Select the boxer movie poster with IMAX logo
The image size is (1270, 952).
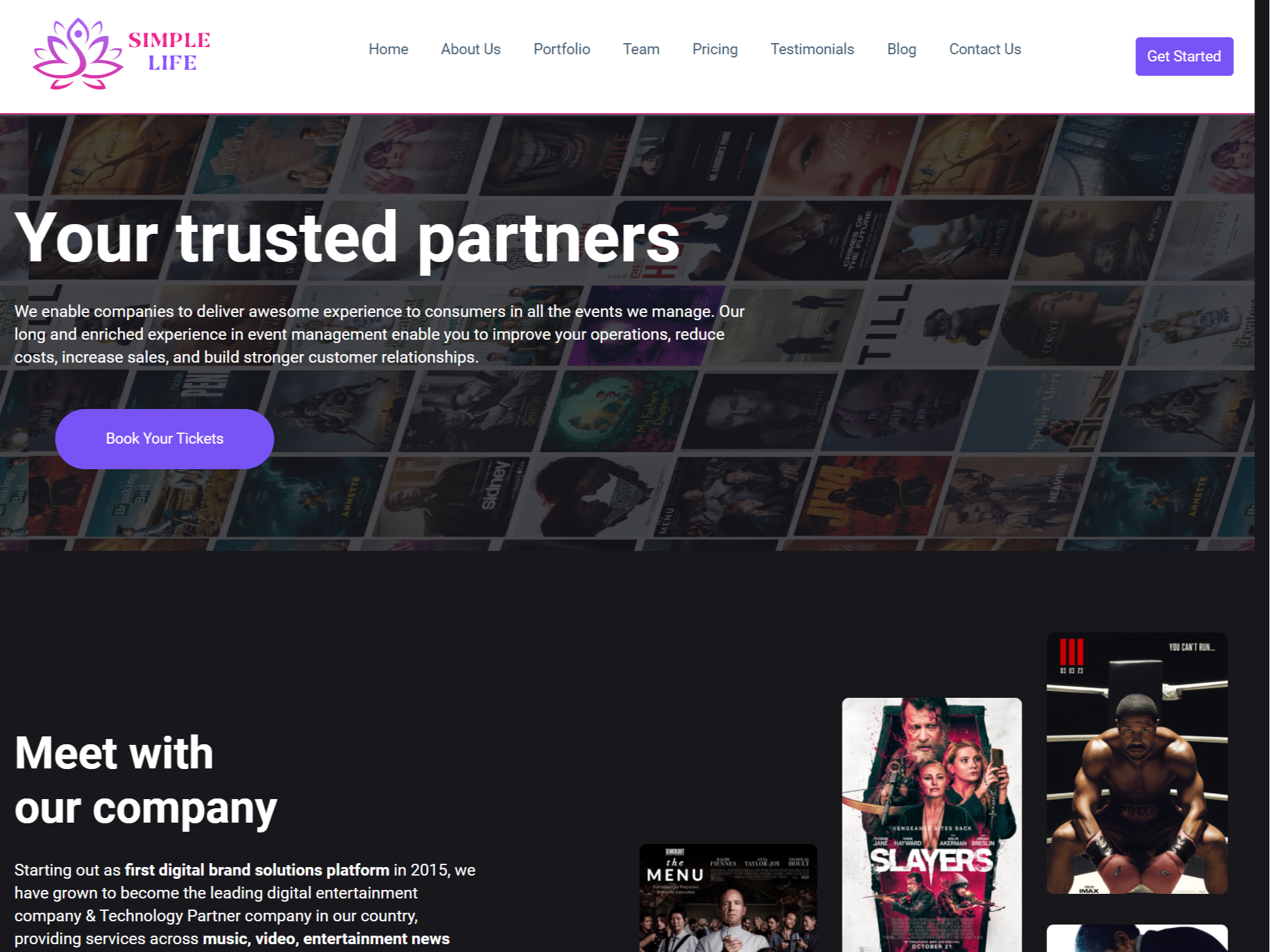[1137, 763]
